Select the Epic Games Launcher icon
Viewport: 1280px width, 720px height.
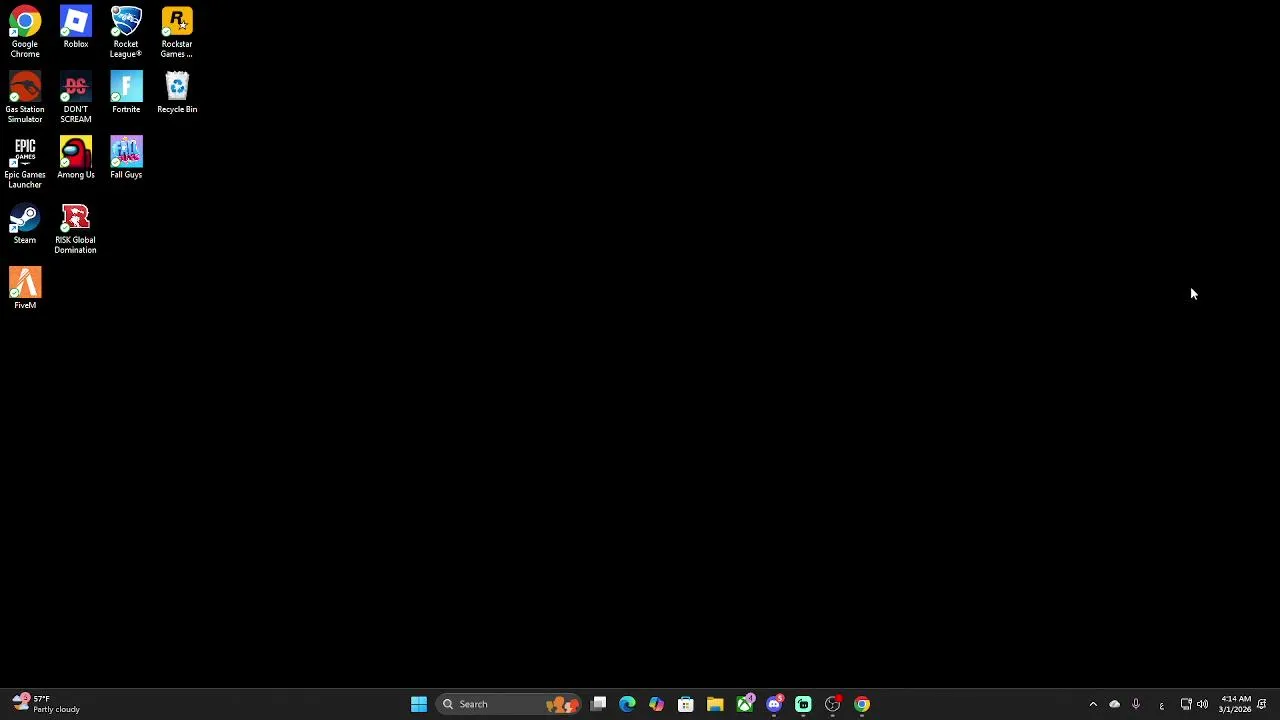point(25,162)
